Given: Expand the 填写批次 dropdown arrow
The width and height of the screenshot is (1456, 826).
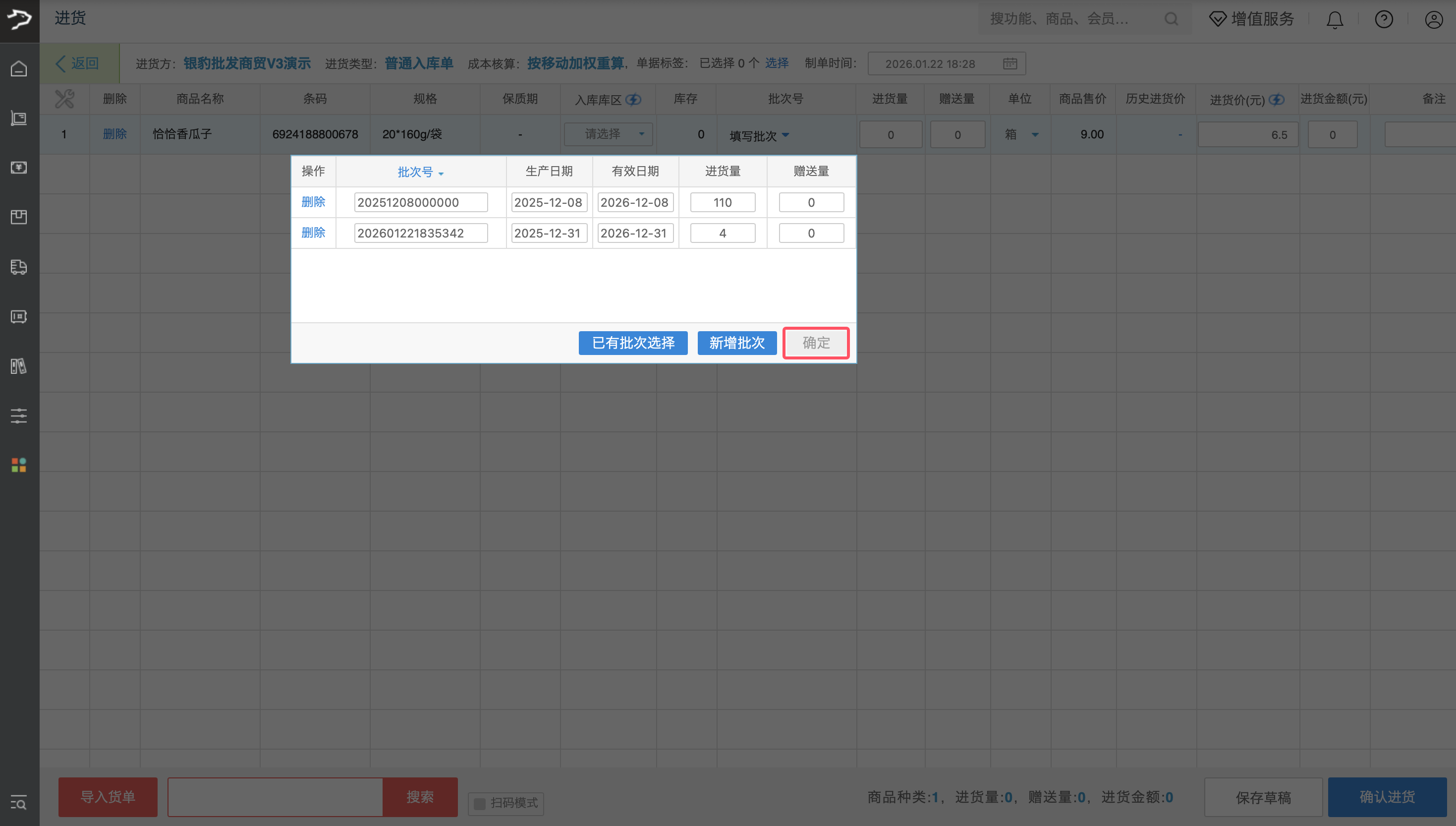Looking at the screenshot, I should pos(785,135).
